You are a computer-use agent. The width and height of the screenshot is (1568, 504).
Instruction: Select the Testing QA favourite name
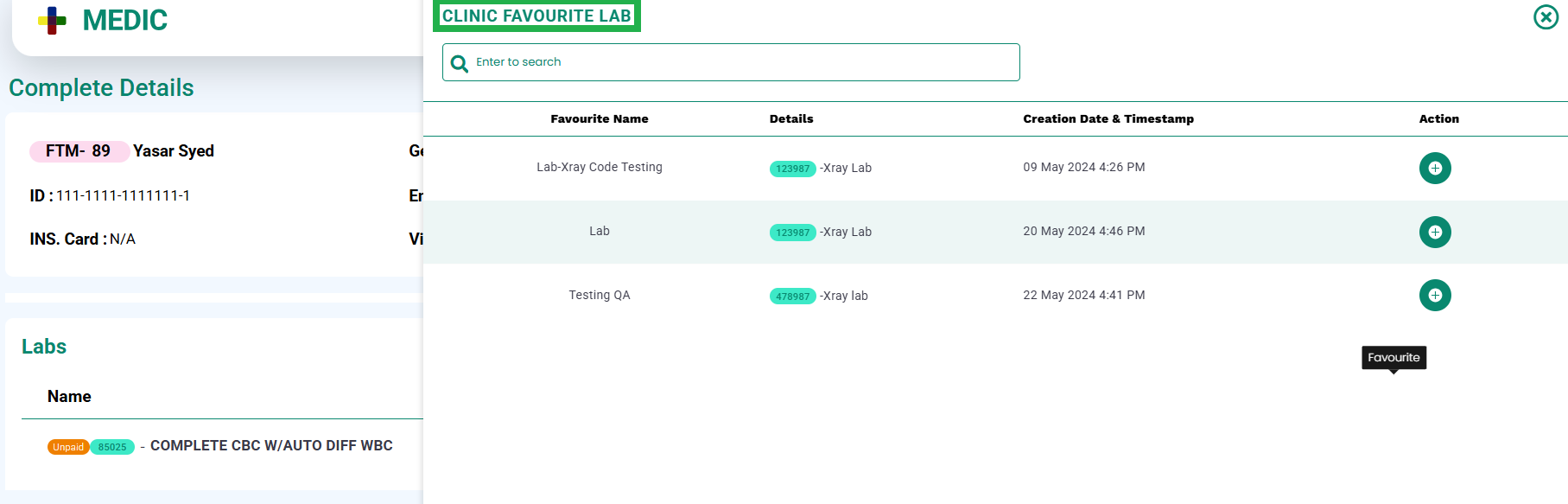point(600,296)
